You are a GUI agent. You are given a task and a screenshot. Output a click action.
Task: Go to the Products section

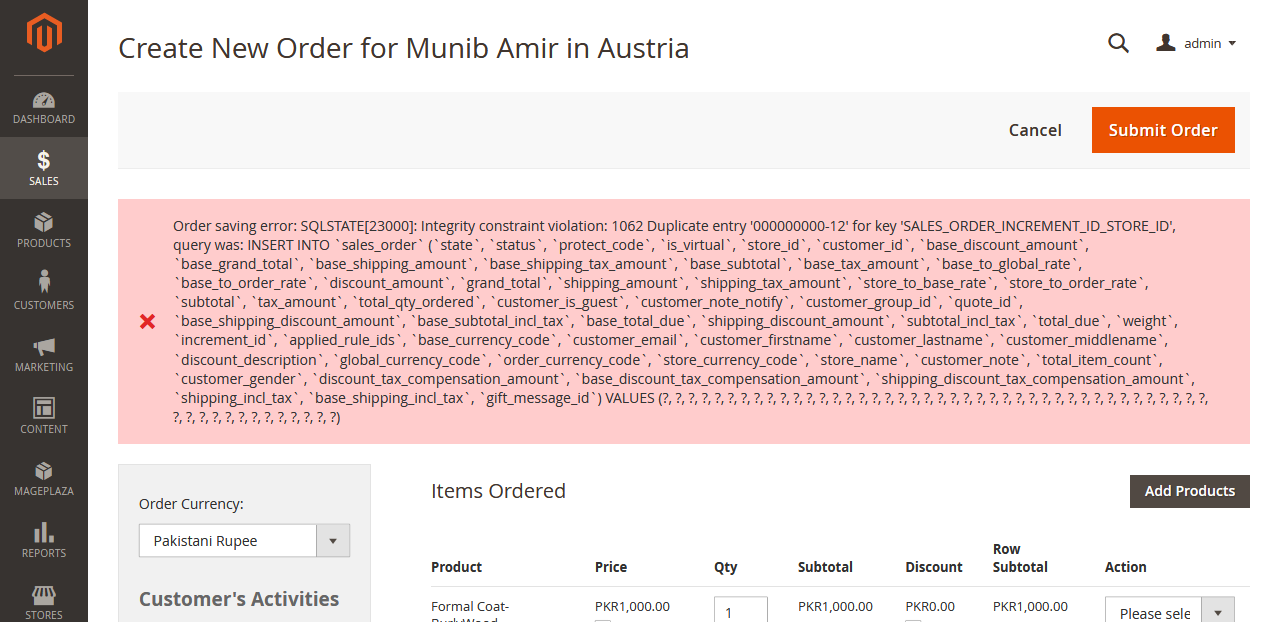point(44,230)
